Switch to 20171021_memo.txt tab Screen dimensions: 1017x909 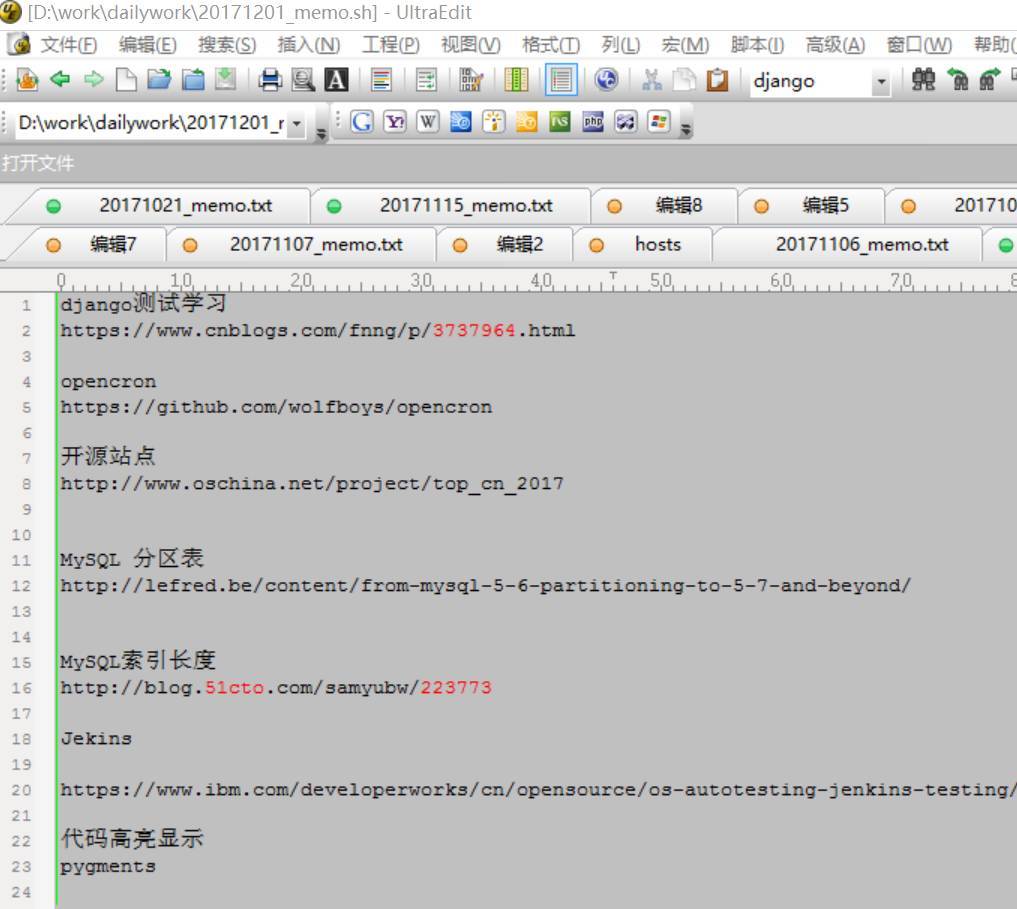pyautogui.click(x=167, y=206)
